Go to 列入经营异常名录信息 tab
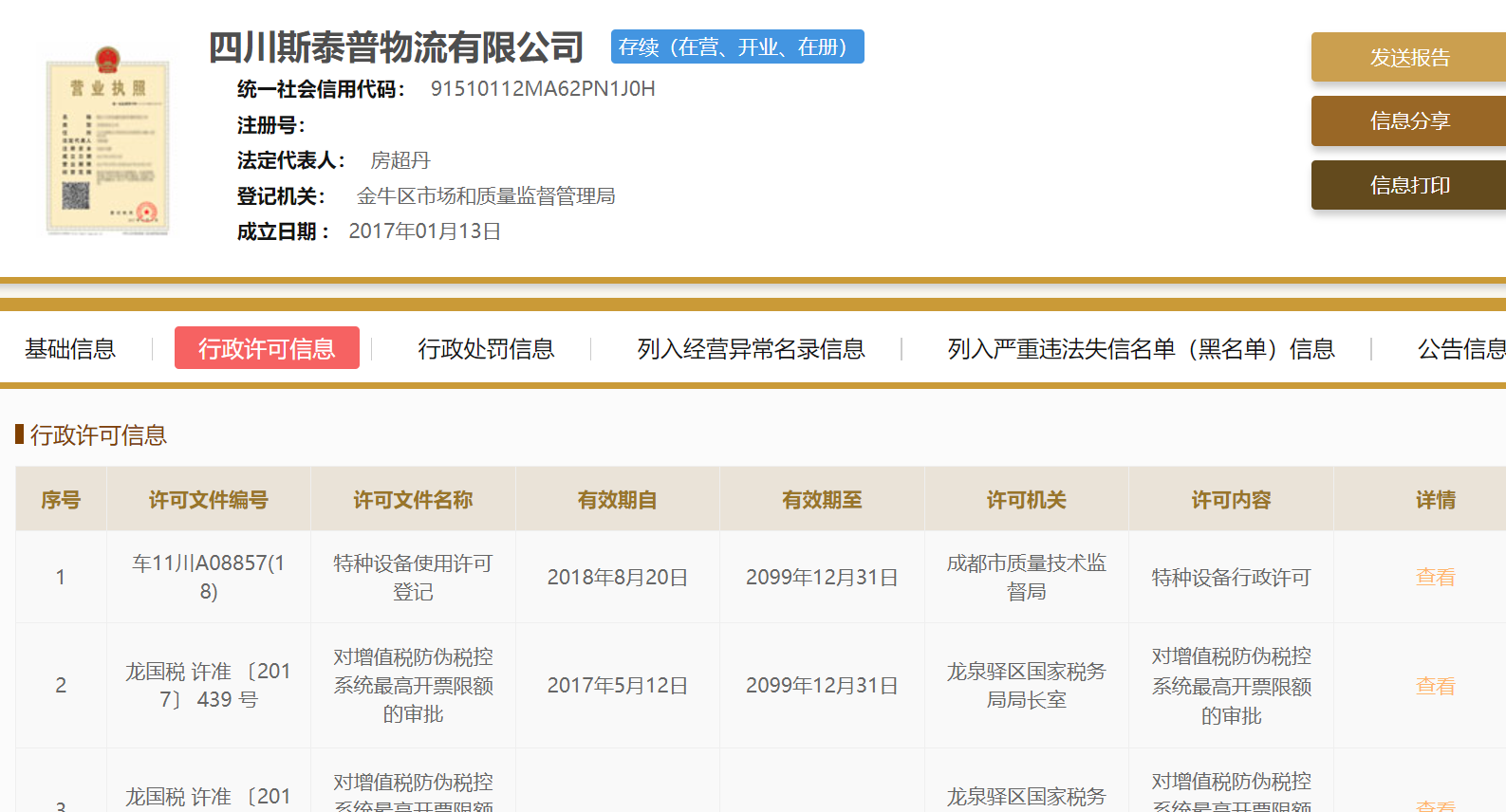The image size is (1506, 812). [x=751, y=348]
